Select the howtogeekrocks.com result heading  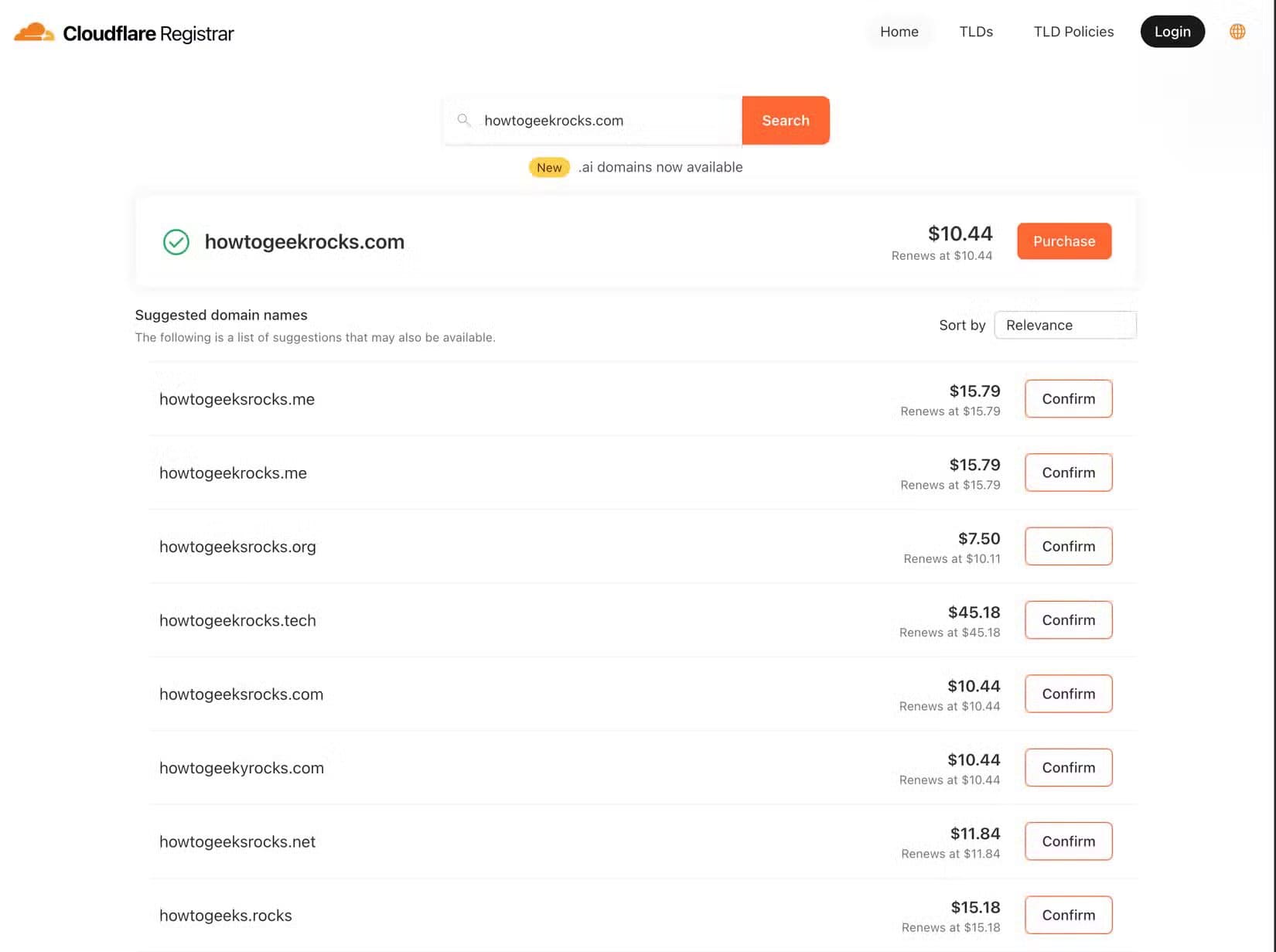tap(305, 242)
